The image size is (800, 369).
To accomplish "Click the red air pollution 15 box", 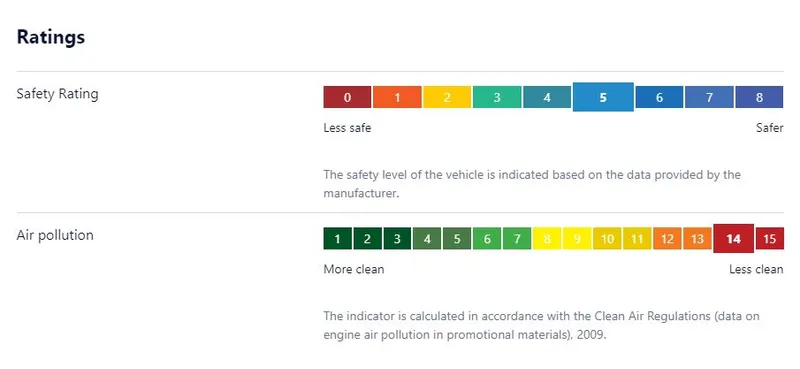I will (769, 238).
